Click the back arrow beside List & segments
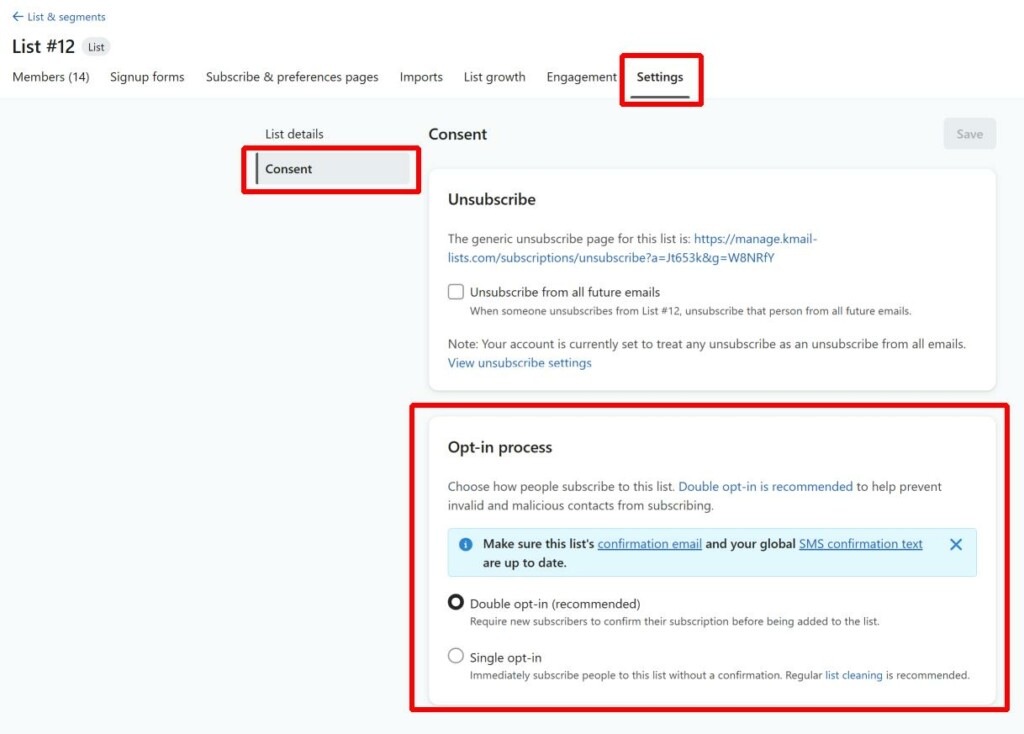Viewport: 1024px width, 734px height. point(16,16)
